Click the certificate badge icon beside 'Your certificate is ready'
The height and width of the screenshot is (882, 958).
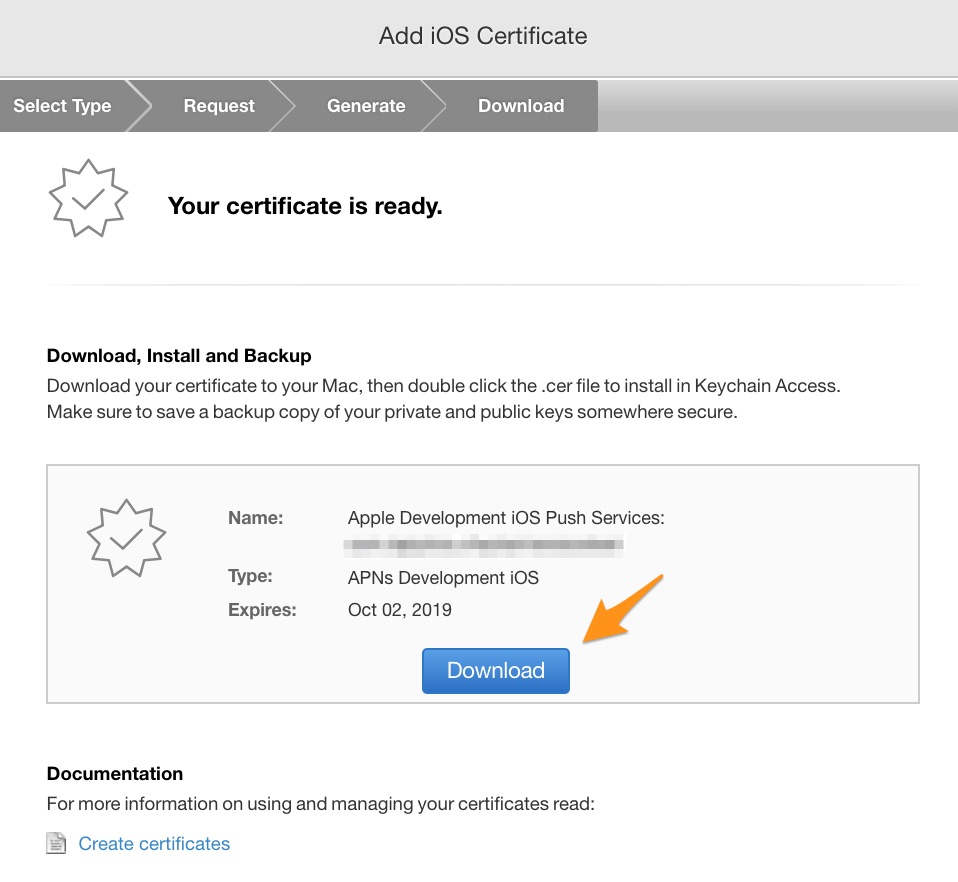point(88,198)
